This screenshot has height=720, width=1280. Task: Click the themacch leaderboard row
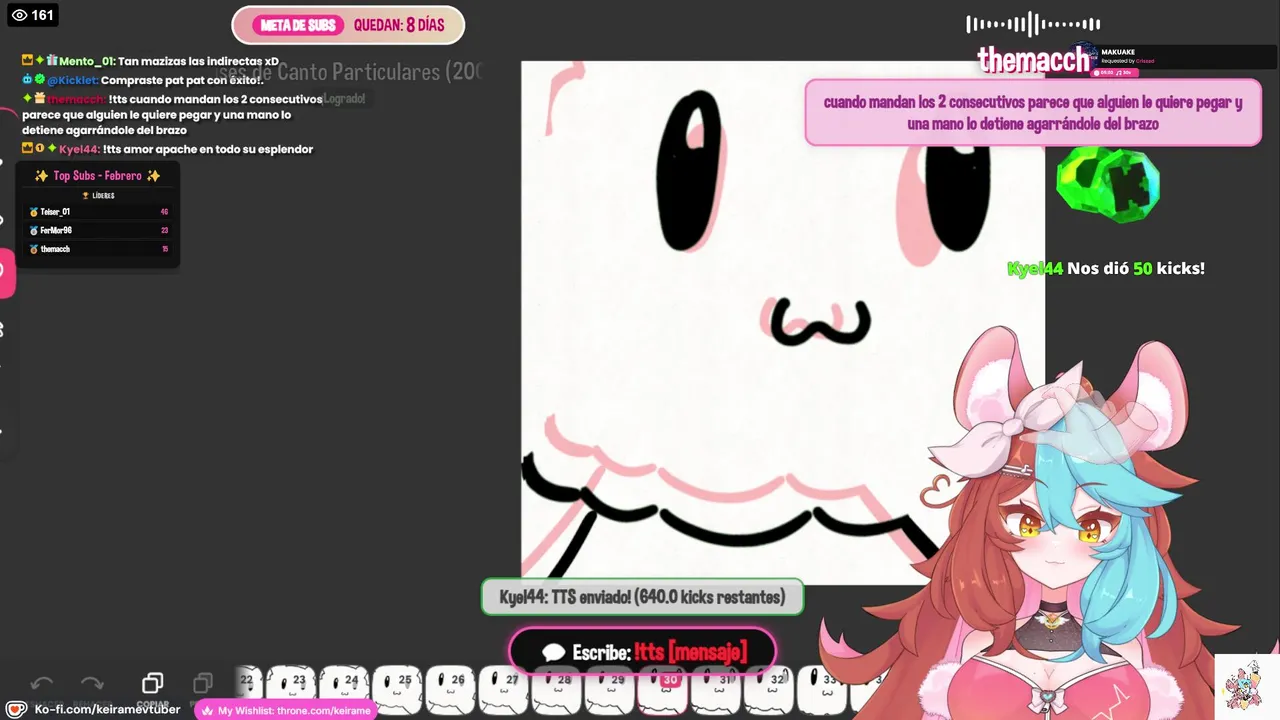98,249
